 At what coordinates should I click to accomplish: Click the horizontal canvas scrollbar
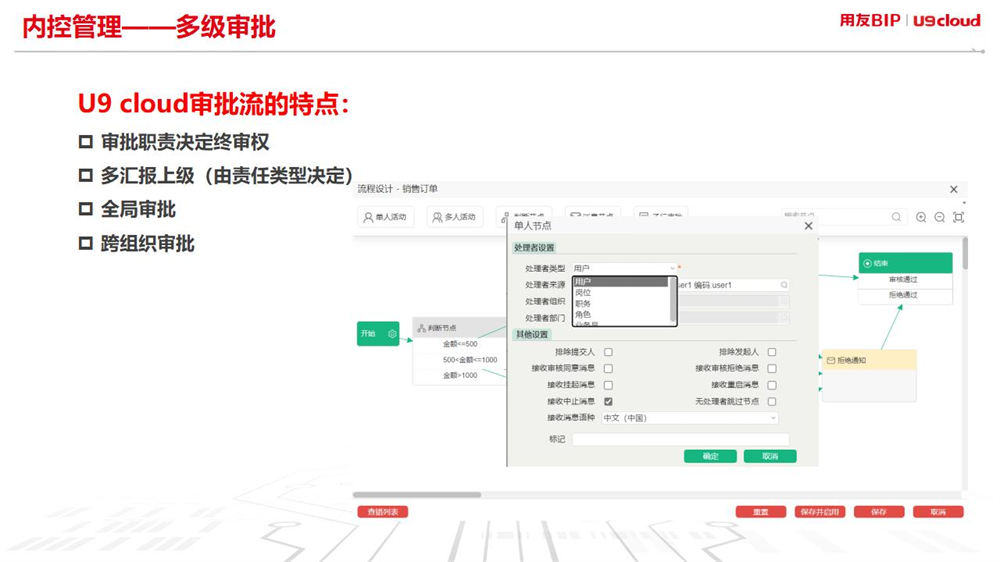(417, 494)
